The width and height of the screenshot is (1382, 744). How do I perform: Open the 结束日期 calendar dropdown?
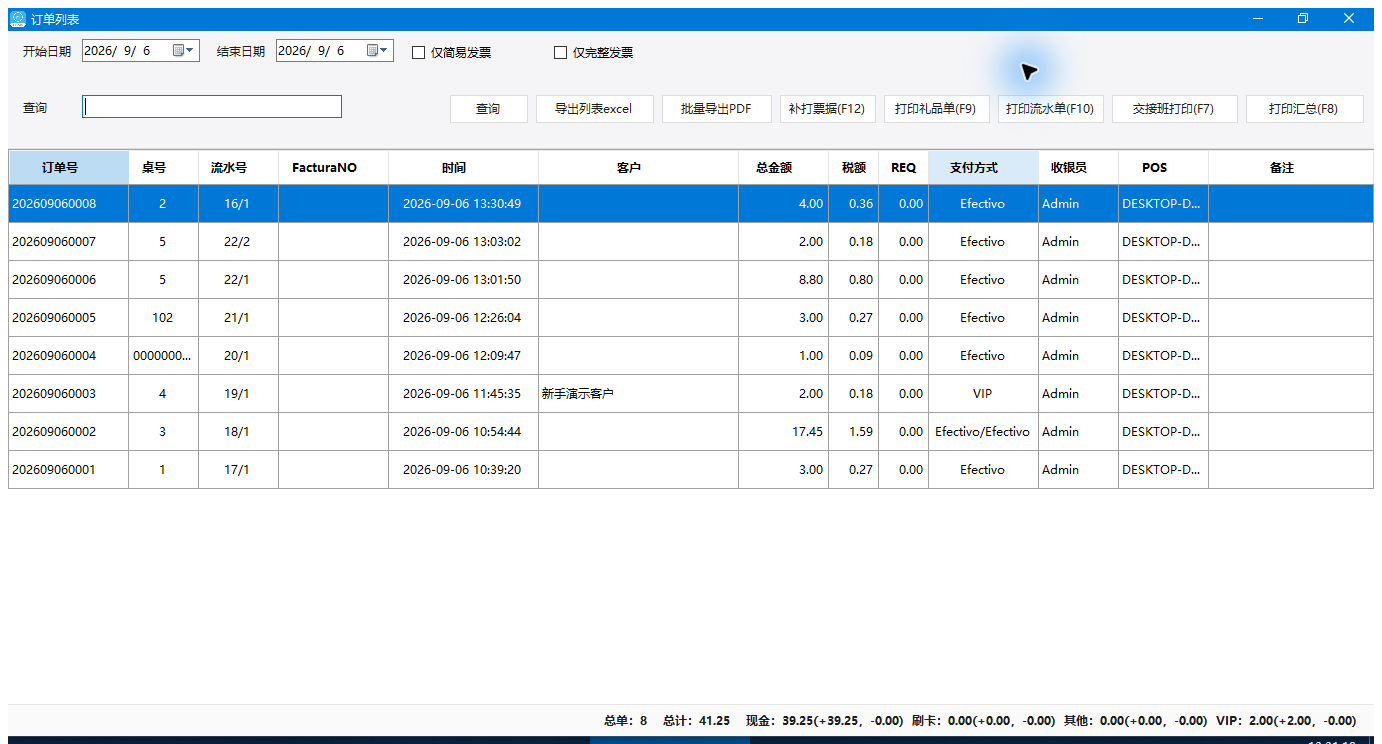378,50
